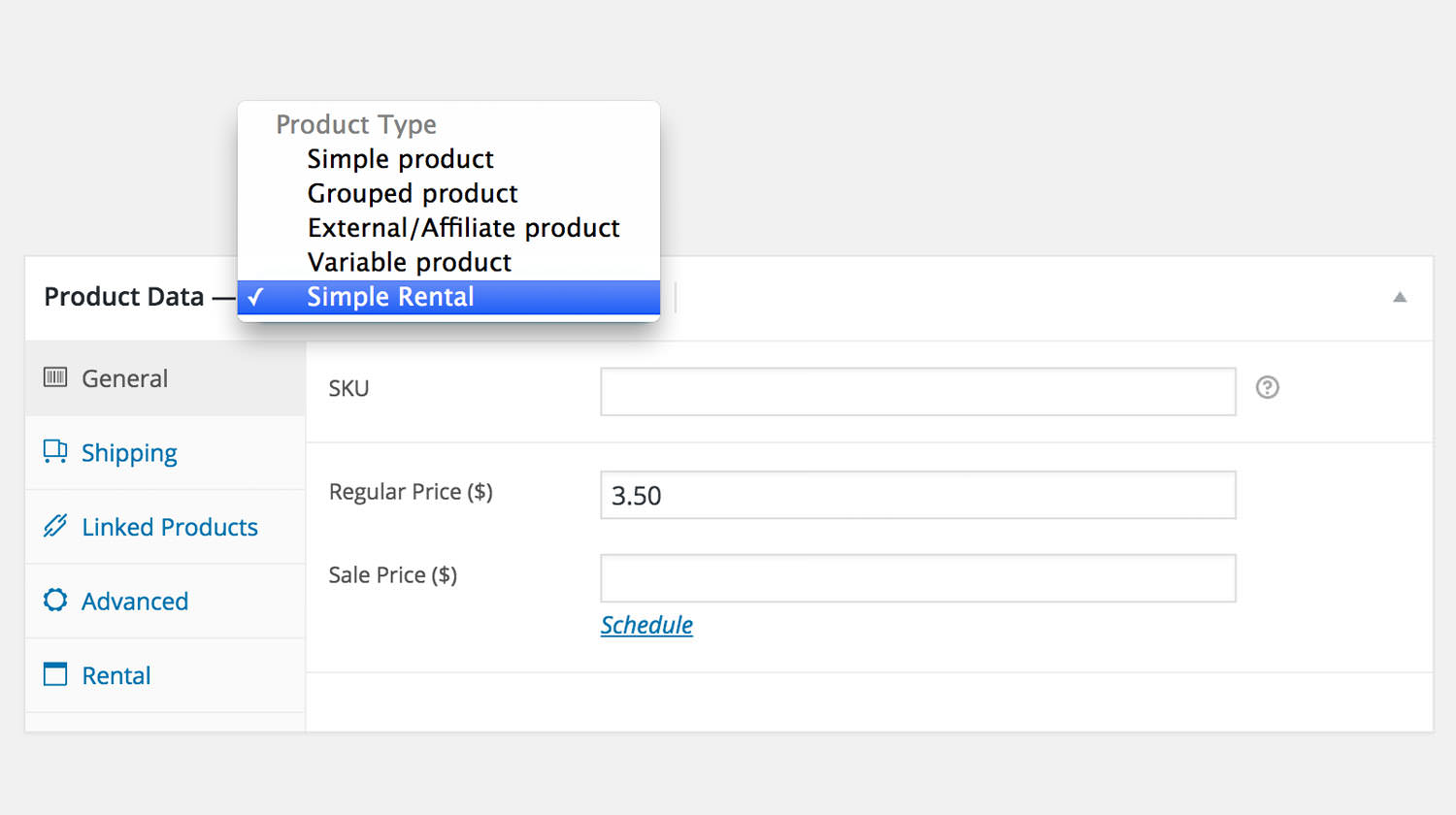The height and width of the screenshot is (815, 1456).
Task: Click the Product Data panel title
Action: [124, 297]
